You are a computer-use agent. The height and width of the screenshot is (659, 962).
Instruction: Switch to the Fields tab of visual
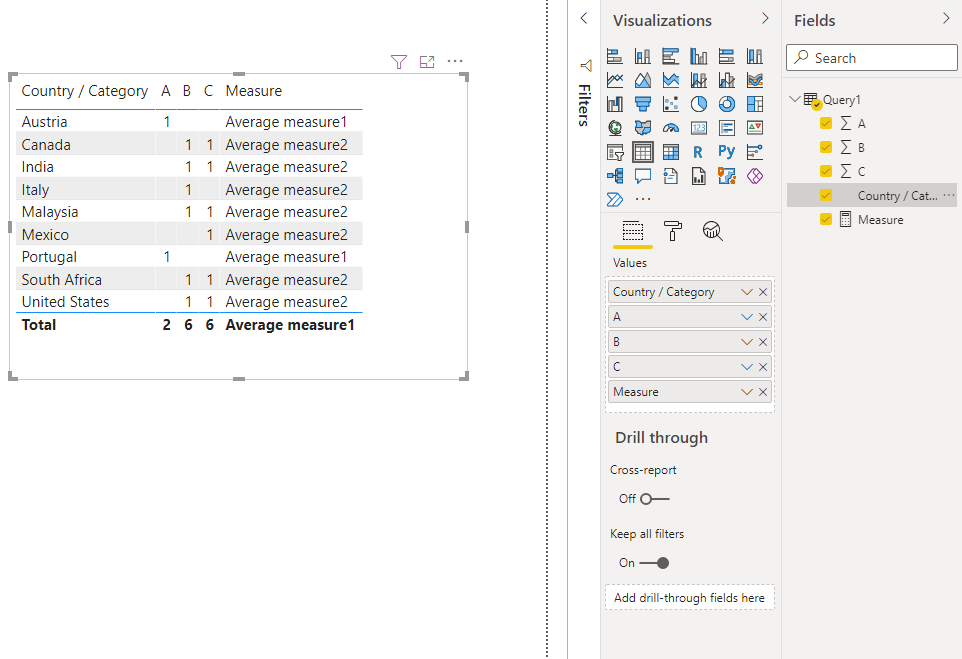[633, 232]
